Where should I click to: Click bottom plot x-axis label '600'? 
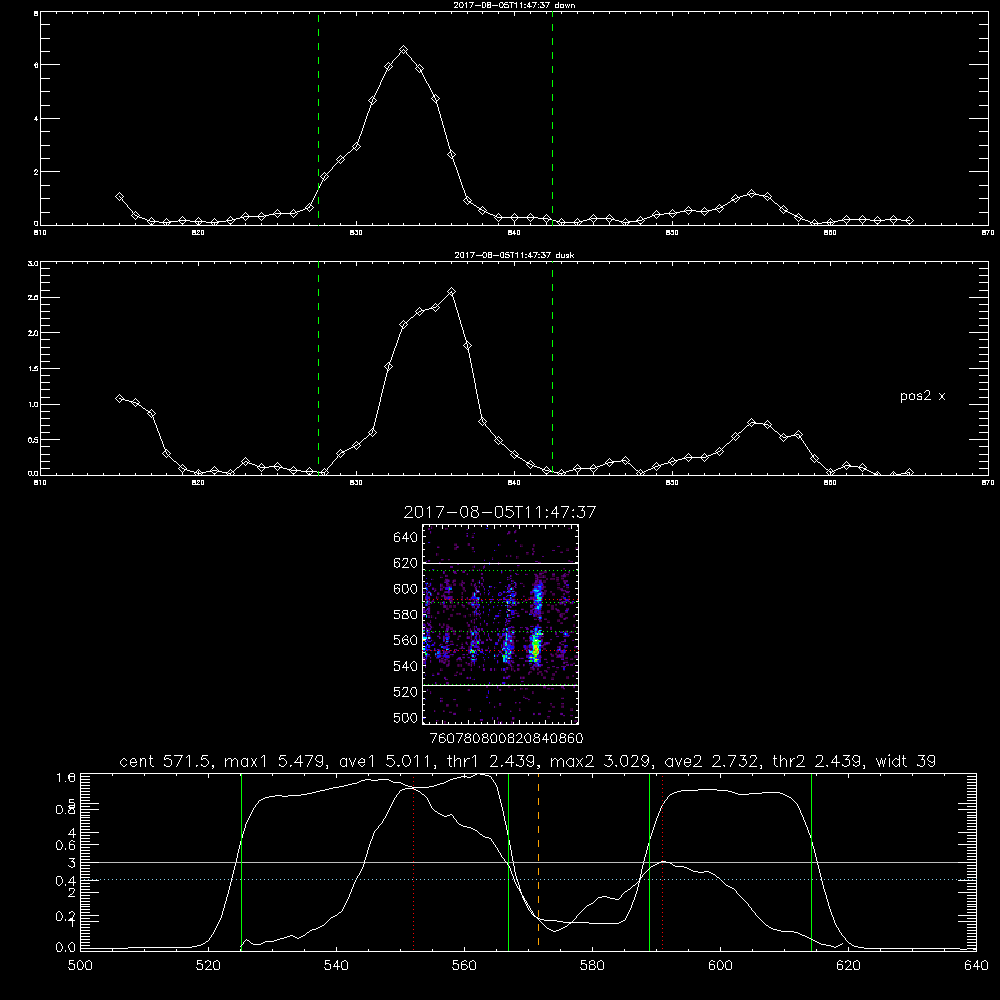click(721, 966)
